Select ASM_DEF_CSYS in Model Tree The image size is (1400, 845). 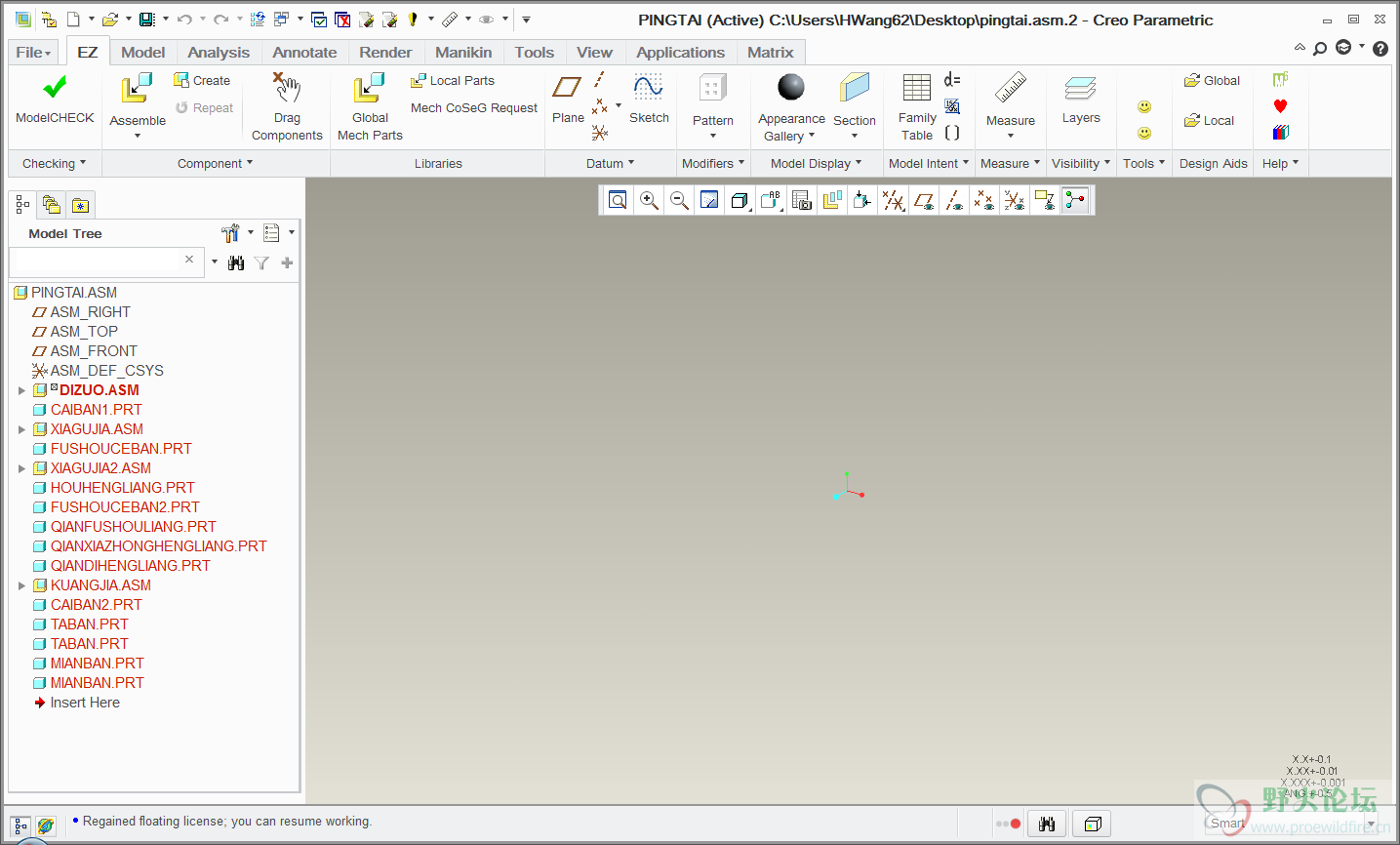(106, 371)
